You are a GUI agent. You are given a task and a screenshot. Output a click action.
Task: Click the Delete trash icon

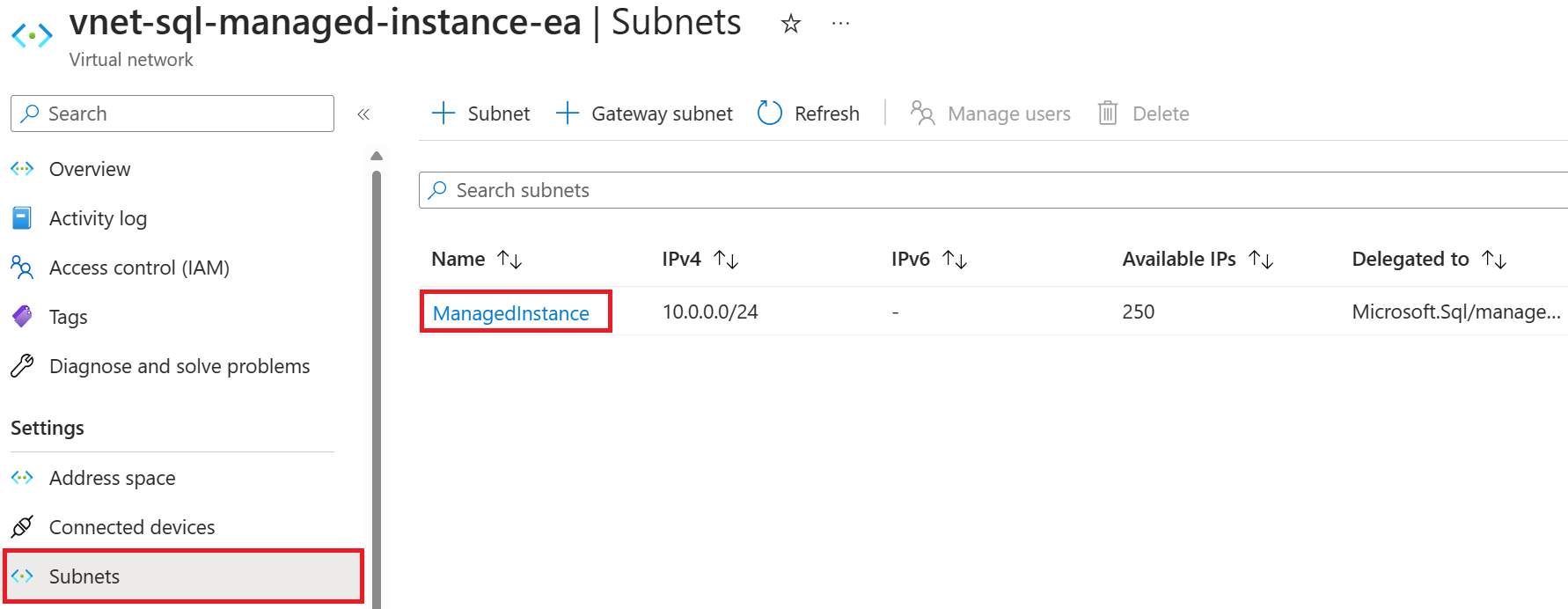tap(1108, 114)
